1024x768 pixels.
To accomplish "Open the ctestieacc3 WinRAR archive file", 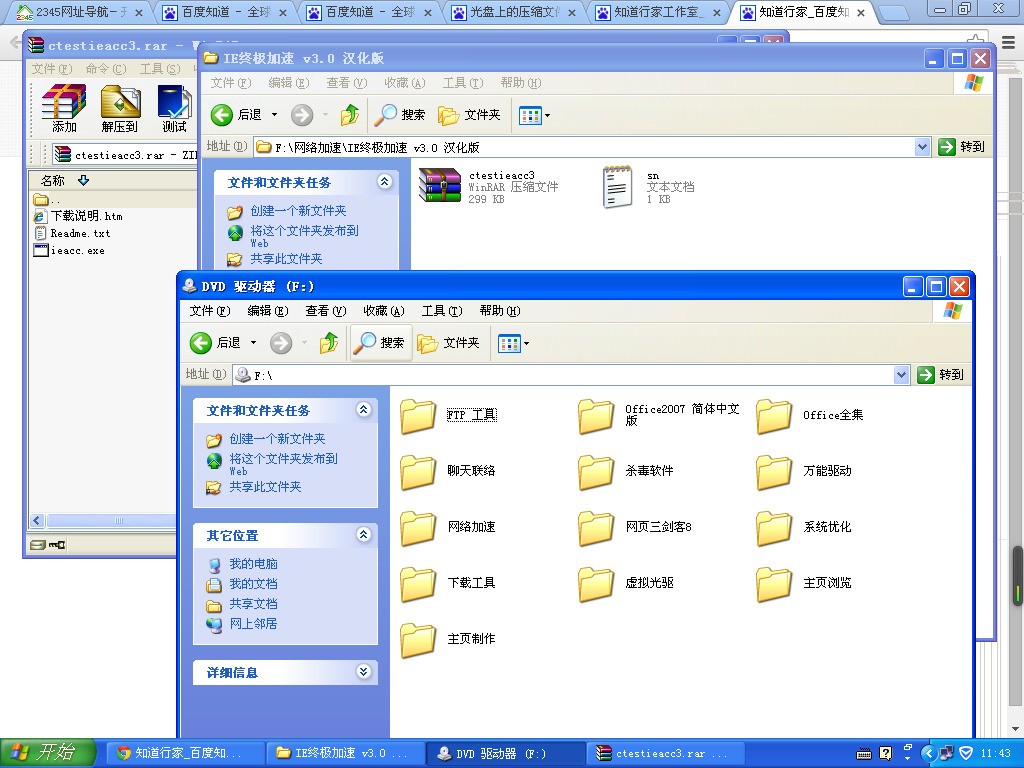I will [x=440, y=186].
